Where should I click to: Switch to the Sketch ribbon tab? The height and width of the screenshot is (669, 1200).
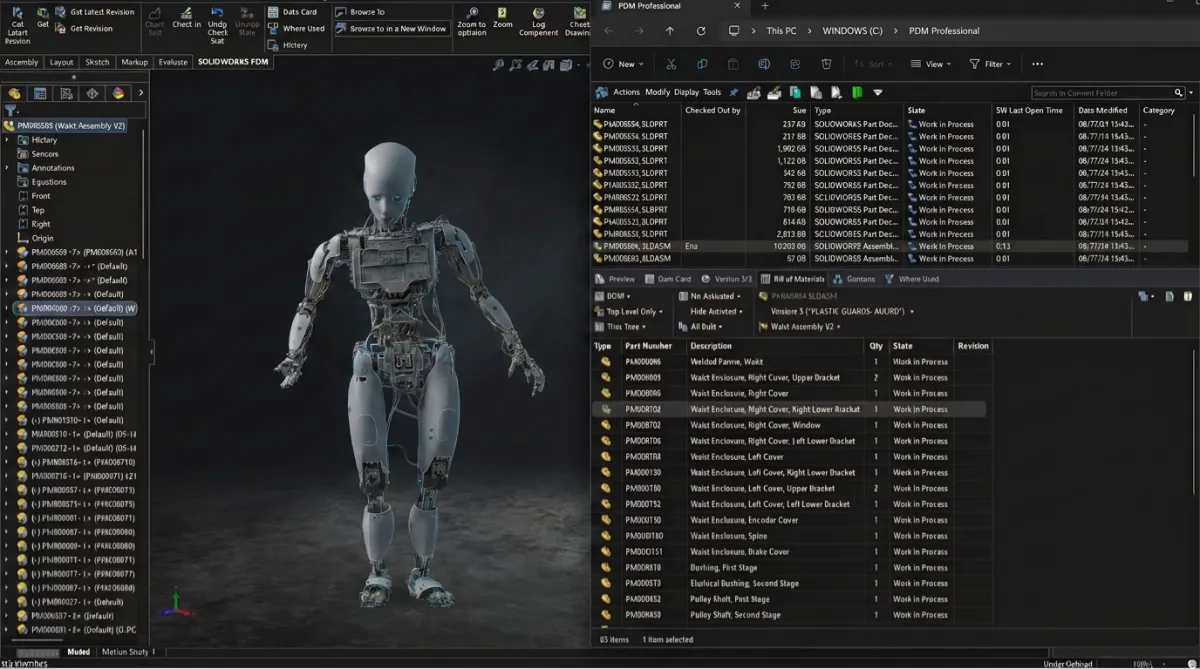(97, 62)
